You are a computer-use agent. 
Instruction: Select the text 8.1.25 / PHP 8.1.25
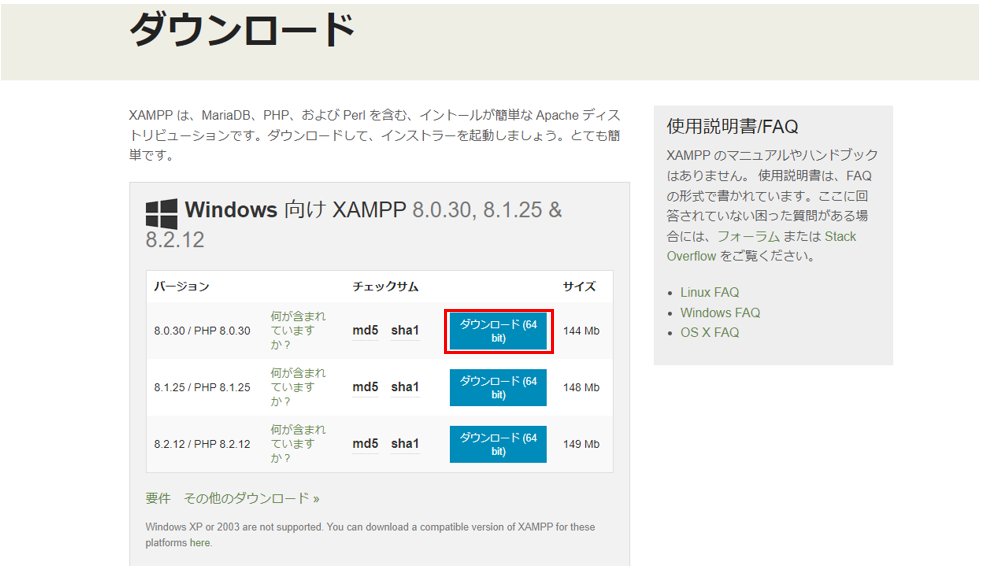coord(202,388)
